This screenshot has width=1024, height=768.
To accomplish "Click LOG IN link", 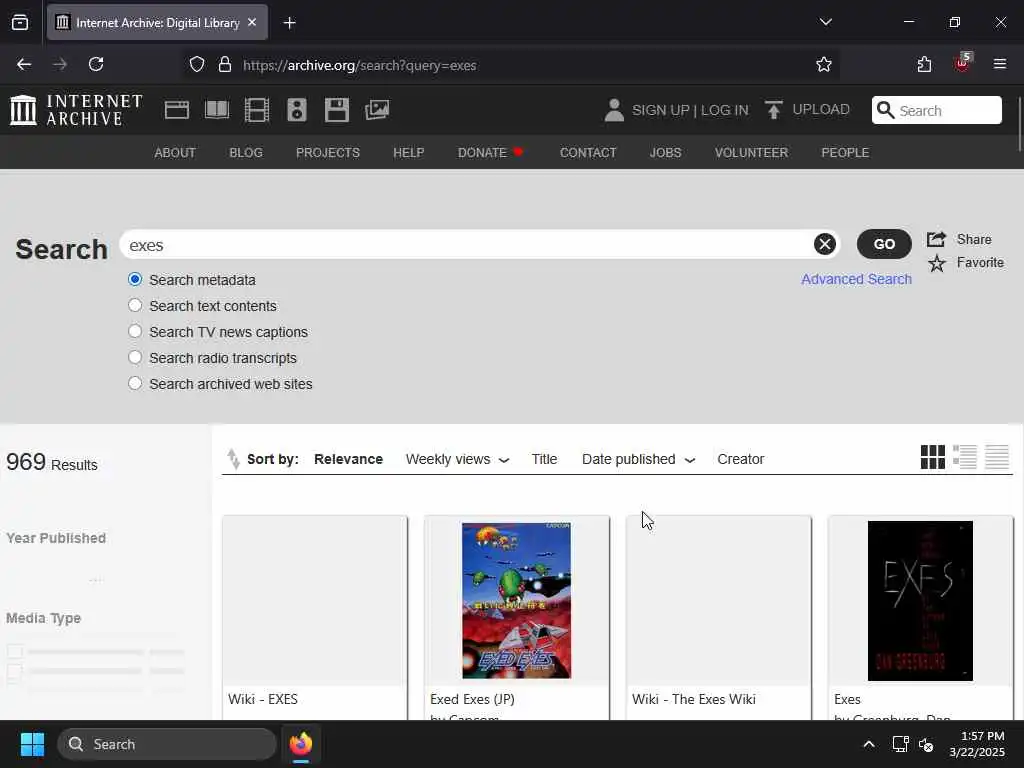I will (x=725, y=110).
